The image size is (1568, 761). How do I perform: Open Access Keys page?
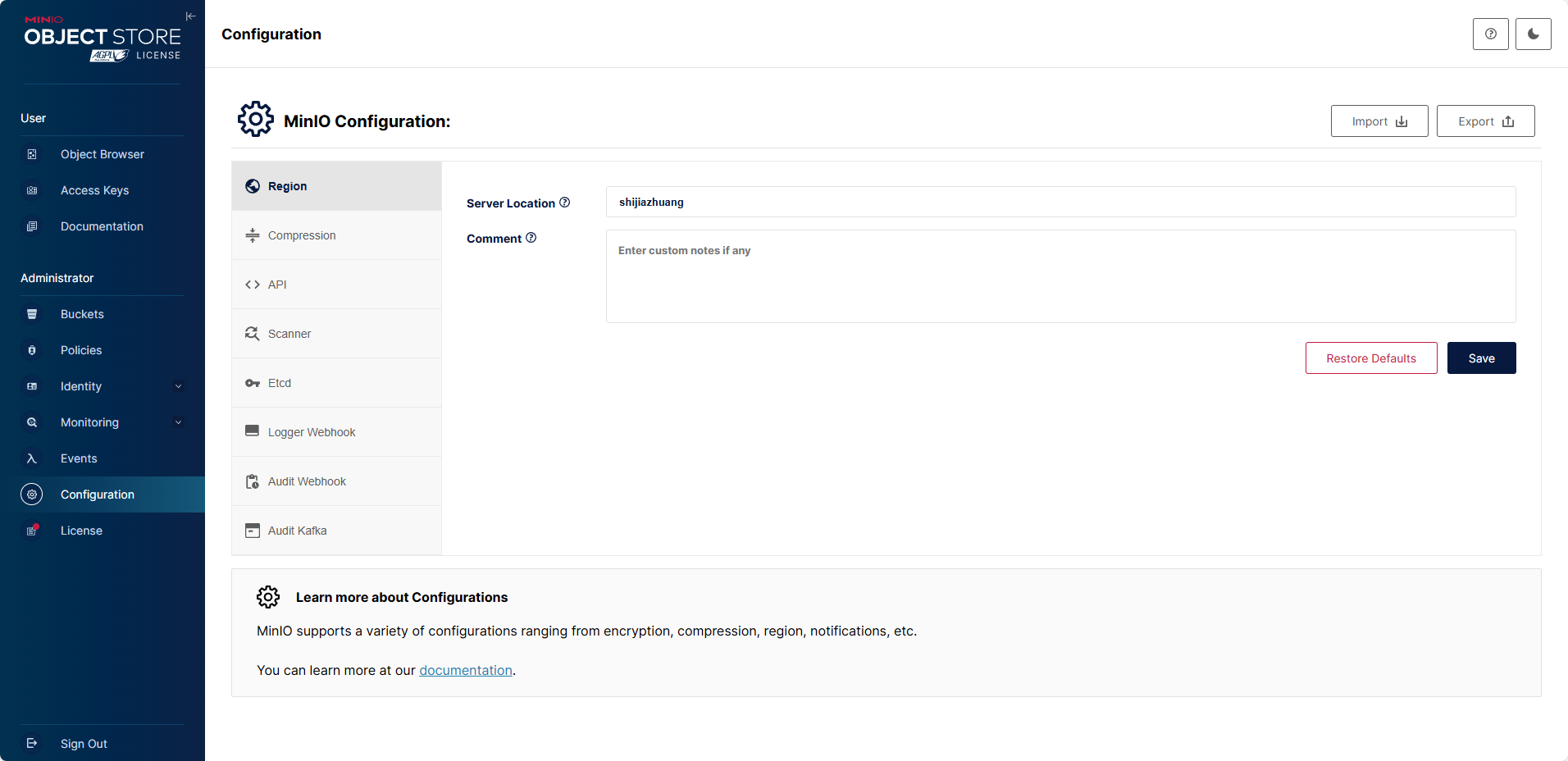[x=94, y=190]
